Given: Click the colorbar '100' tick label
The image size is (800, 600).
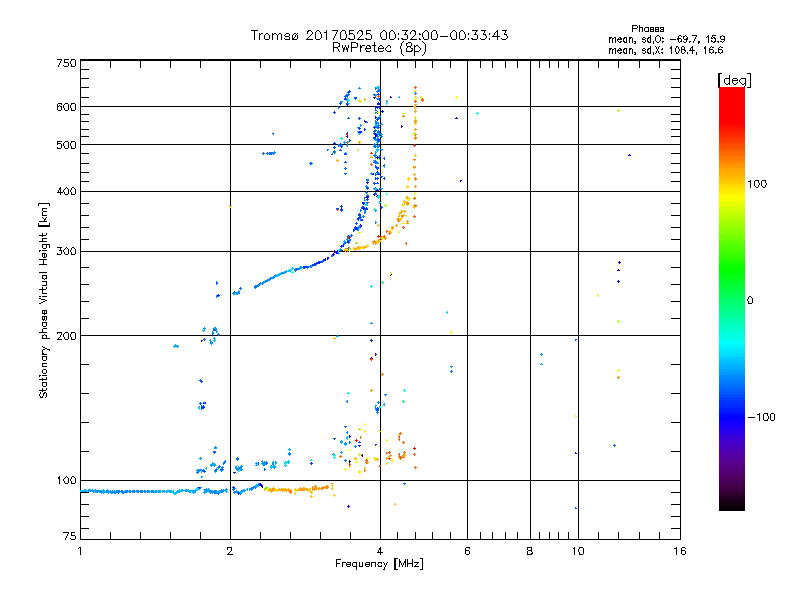Looking at the screenshot, I should coord(757,184).
